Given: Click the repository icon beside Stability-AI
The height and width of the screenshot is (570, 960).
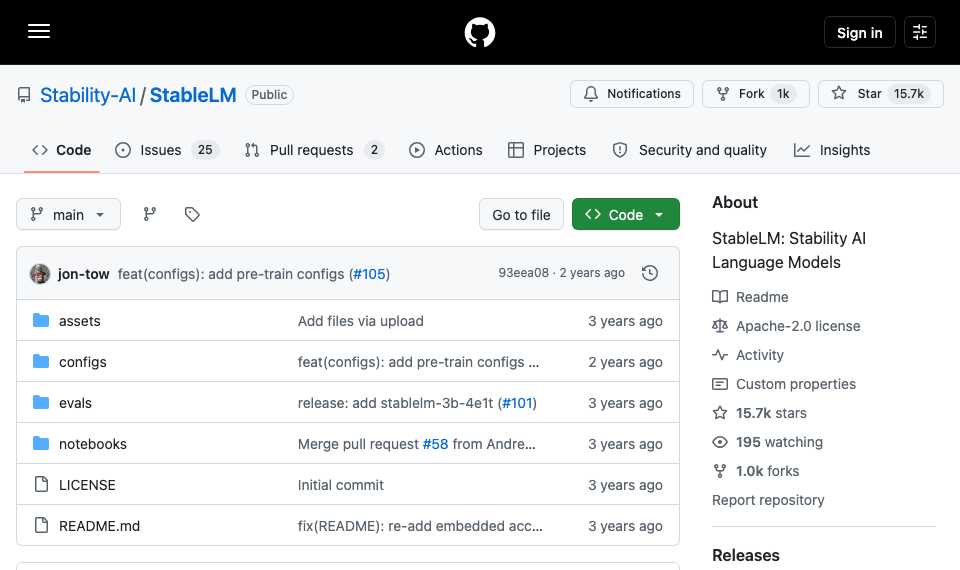Looking at the screenshot, I should click(x=24, y=95).
